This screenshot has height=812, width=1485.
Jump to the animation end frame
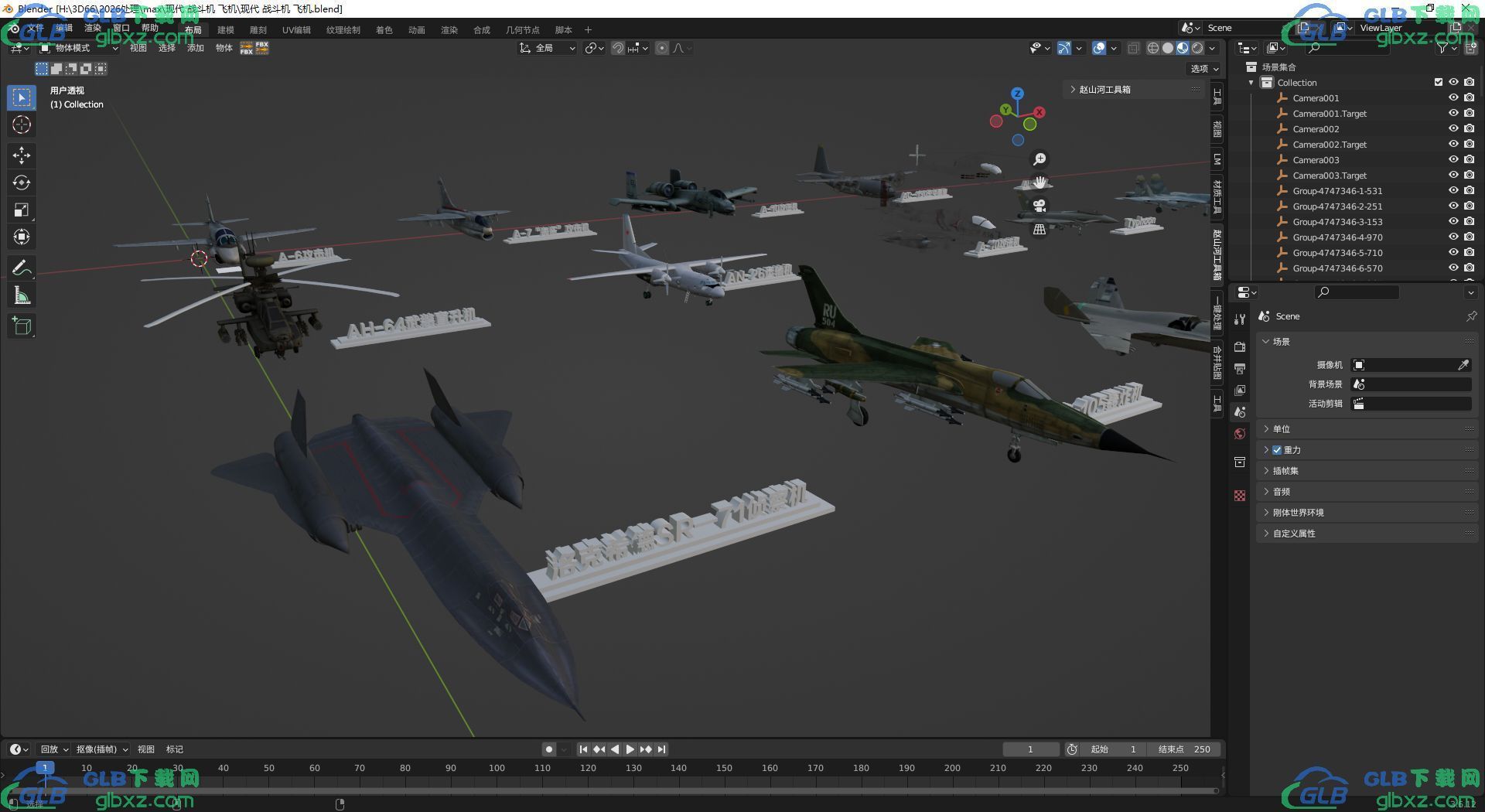pos(661,749)
